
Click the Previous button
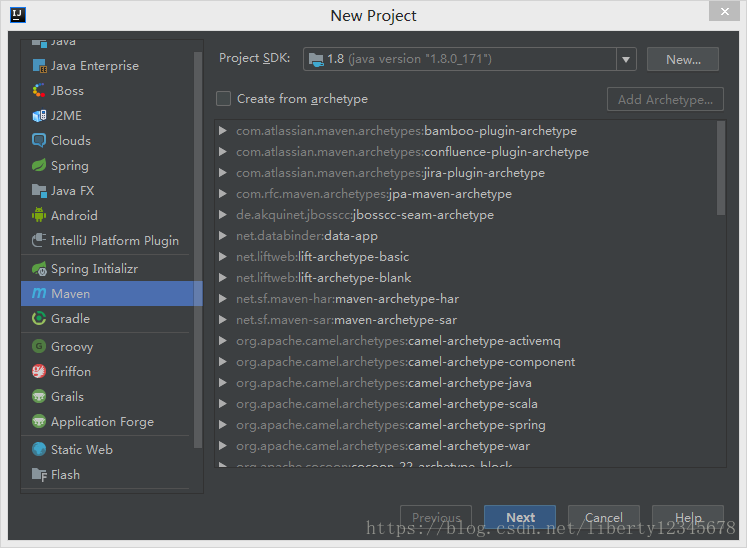436,518
